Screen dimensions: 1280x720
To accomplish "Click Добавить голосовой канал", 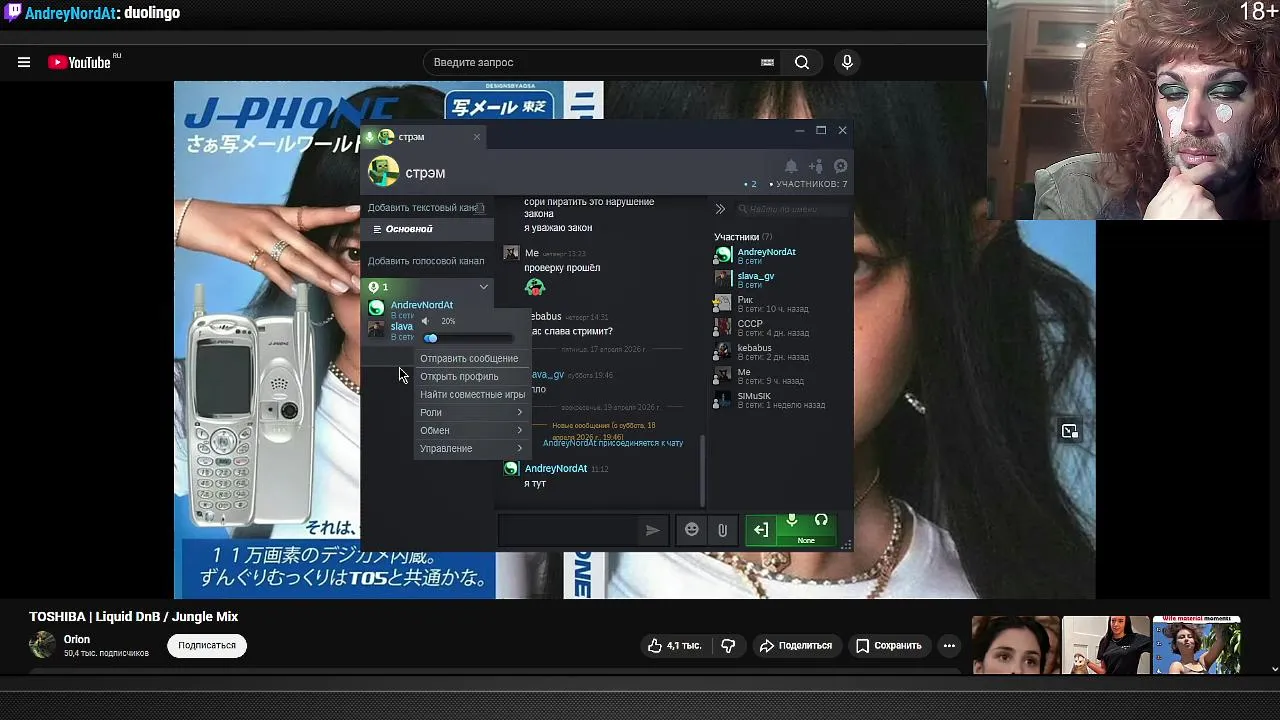I will pos(426,261).
